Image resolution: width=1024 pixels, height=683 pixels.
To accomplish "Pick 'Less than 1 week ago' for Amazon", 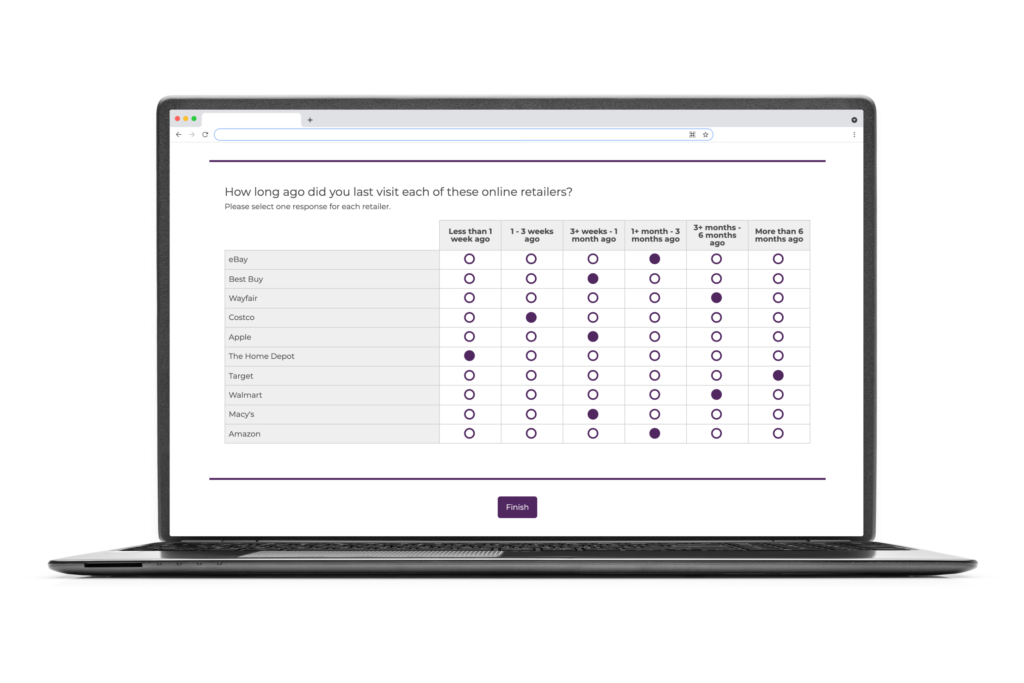I will (x=469, y=433).
